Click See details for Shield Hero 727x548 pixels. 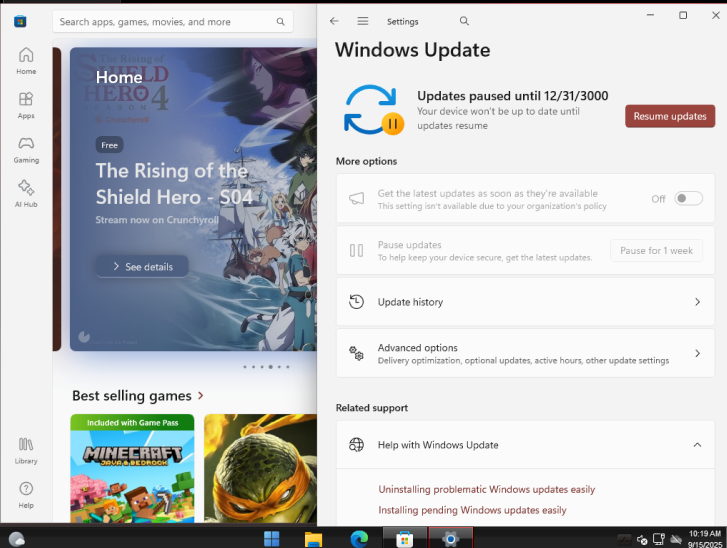[x=142, y=267]
